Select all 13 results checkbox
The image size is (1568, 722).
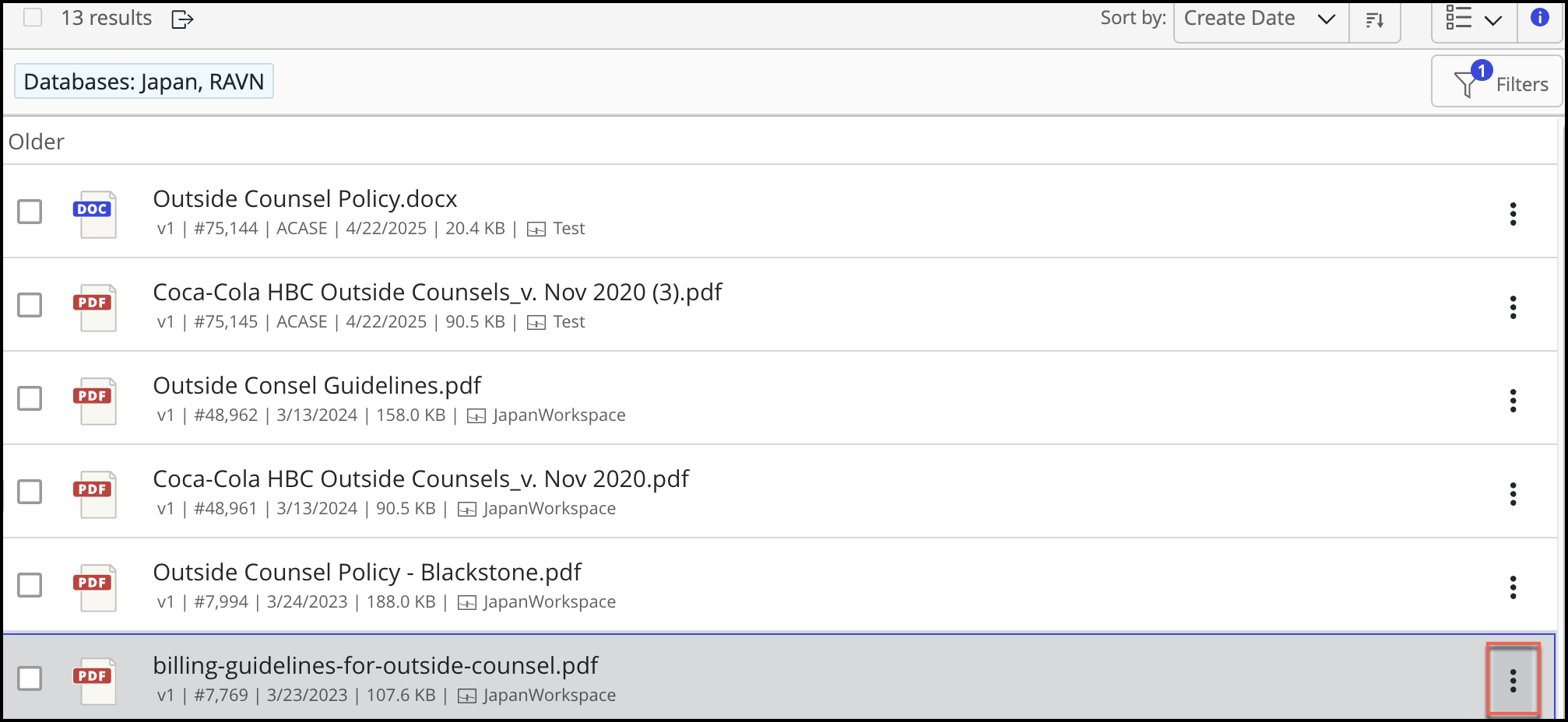pyautogui.click(x=33, y=18)
